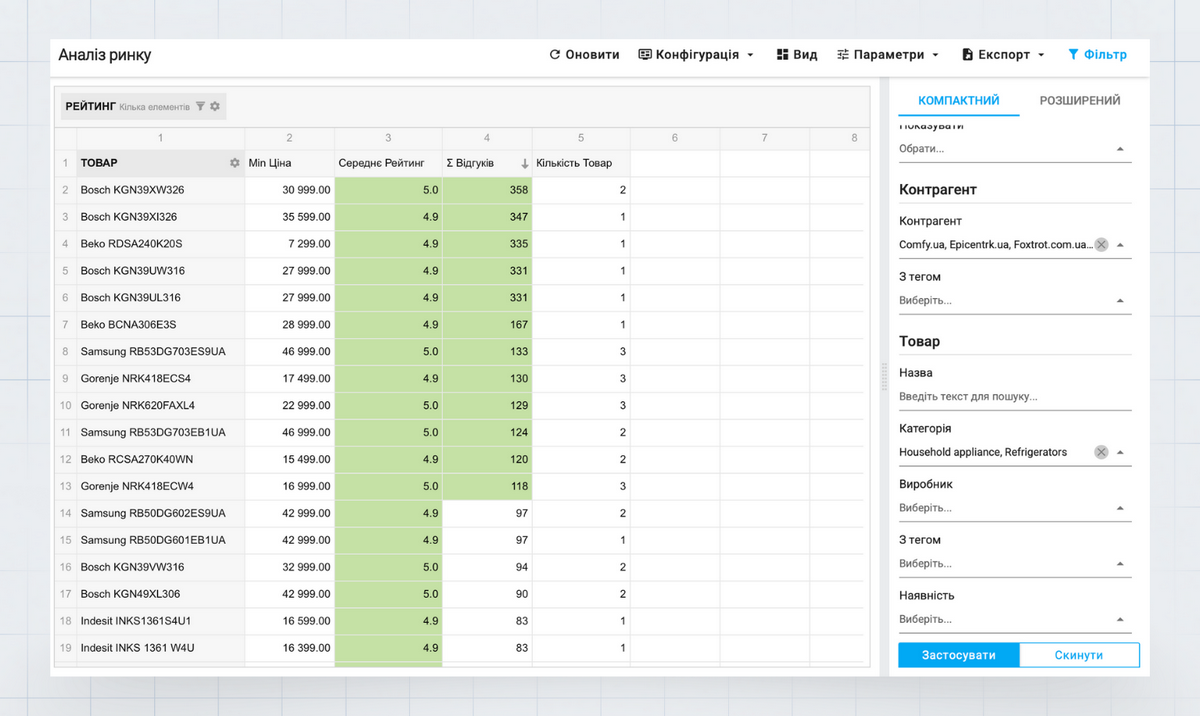
Task: Clear the Категорія filter with X
Action: [x=1101, y=452]
